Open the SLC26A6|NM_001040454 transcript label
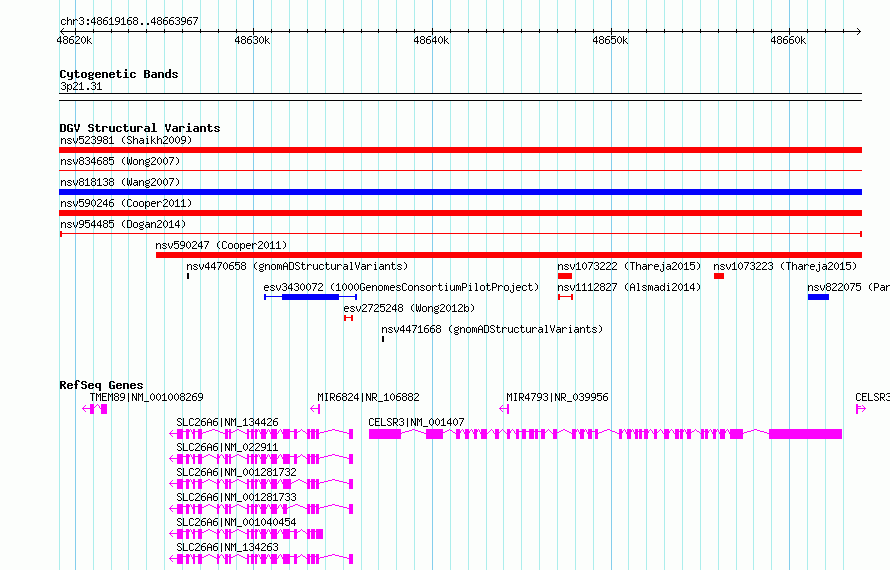Viewport: 890px width, 570px height. click(x=236, y=522)
